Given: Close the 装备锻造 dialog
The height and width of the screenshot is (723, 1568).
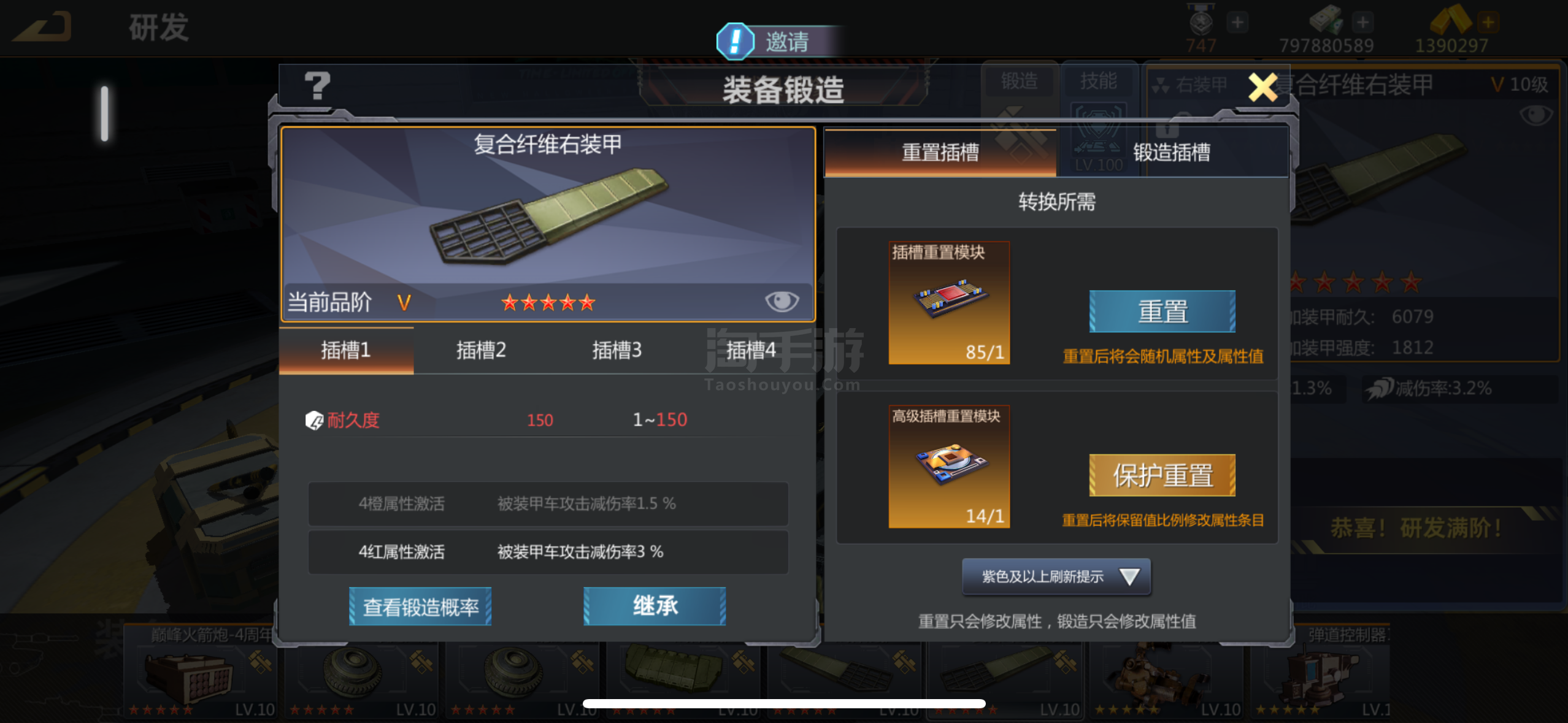Looking at the screenshot, I should coord(1262,87).
